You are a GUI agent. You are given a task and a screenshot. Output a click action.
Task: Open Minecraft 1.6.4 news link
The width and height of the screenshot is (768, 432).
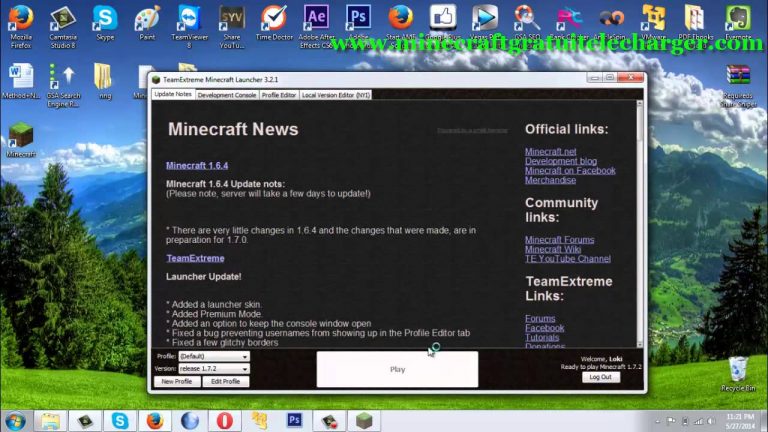pyautogui.click(x=197, y=166)
